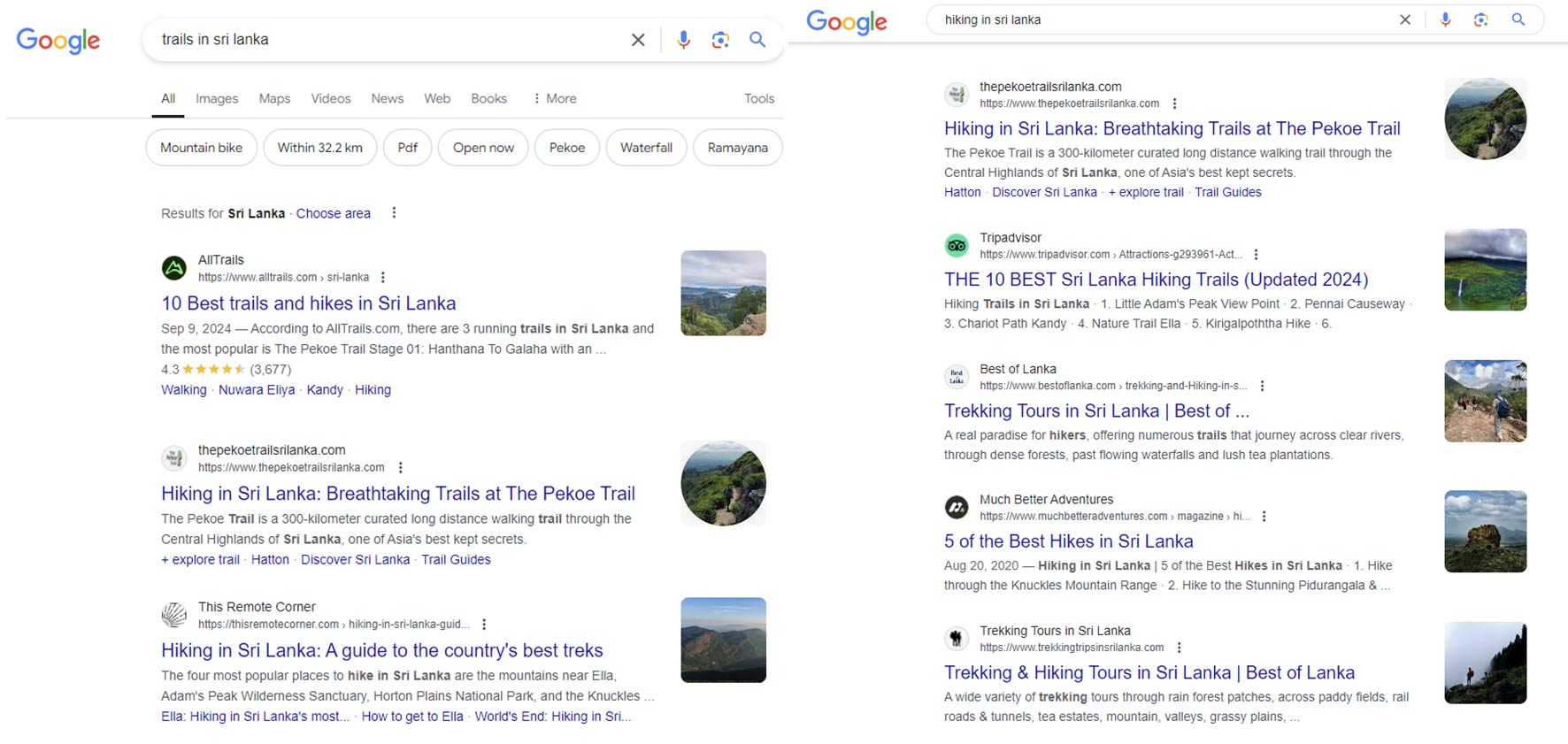
Task: Click voice search microphone in left search bar
Action: [683, 40]
